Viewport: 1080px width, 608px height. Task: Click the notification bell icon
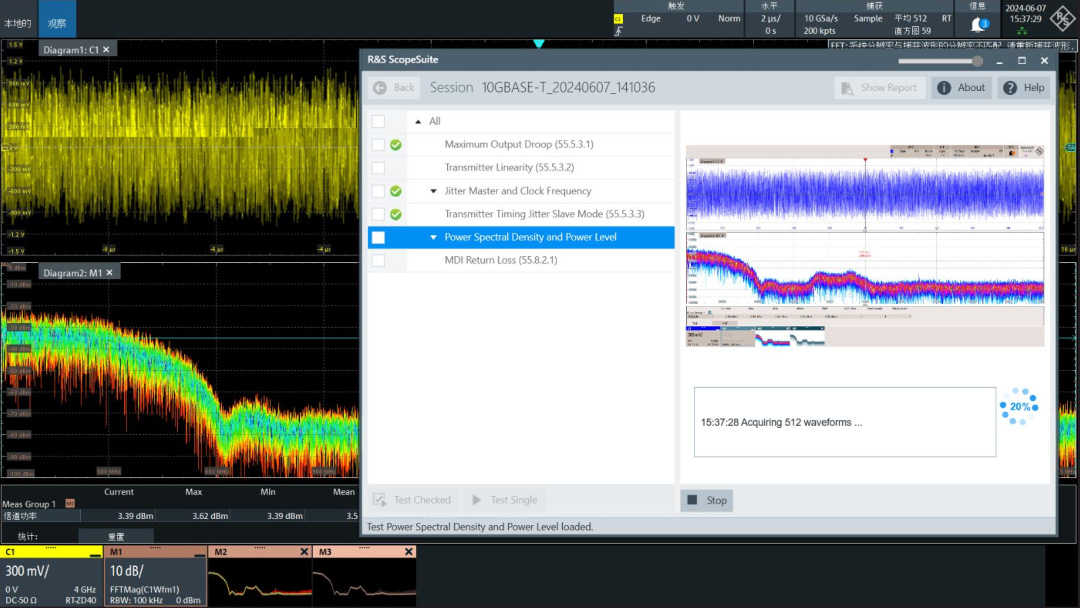(977, 25)
